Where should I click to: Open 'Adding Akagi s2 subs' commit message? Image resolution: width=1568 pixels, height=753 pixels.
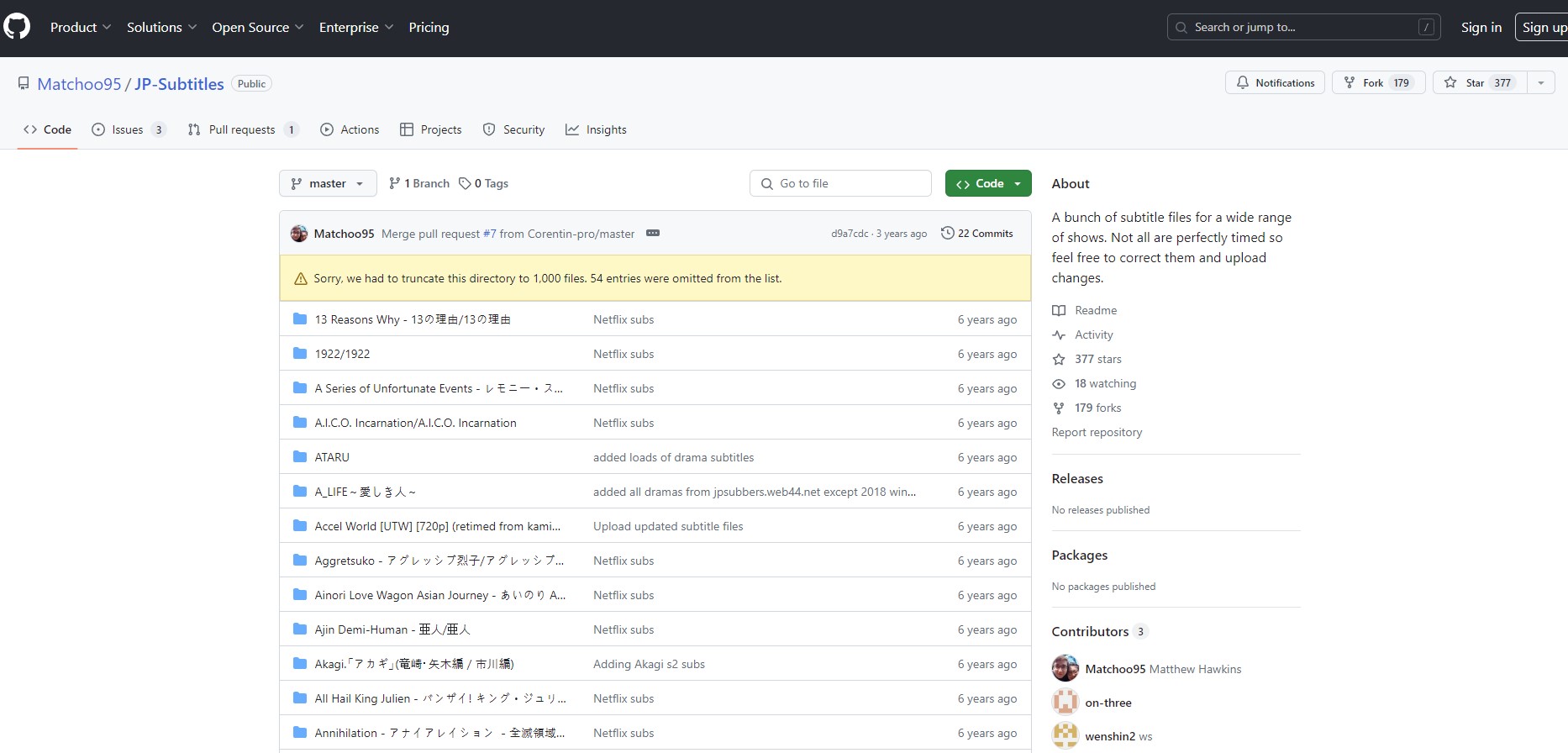[649, 664]
